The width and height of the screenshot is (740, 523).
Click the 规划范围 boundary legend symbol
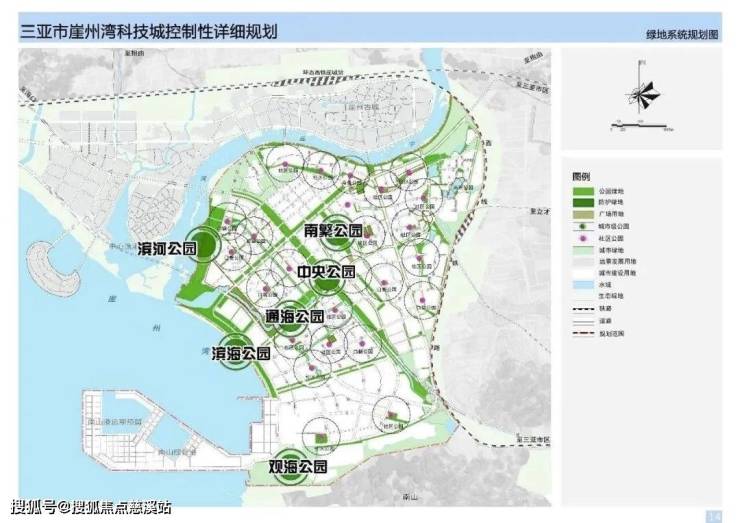(x=583, y=333)
